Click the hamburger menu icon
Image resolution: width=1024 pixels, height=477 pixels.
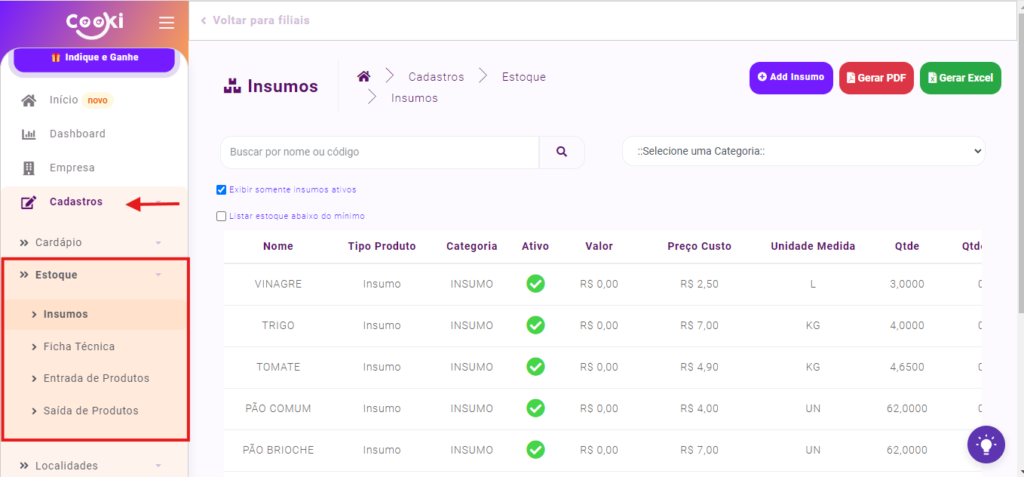tap(166, 22)
